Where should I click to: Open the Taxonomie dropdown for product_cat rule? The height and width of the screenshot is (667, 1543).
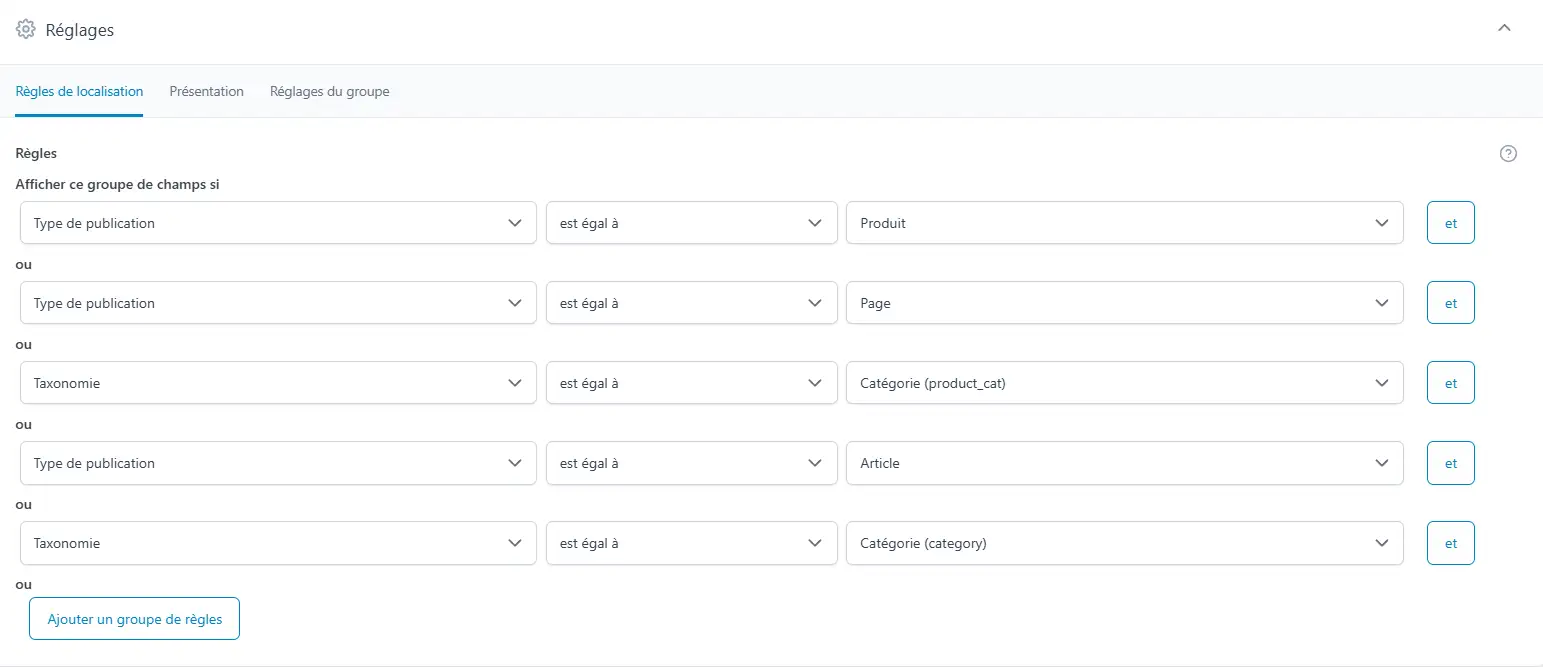coord(278,383)
